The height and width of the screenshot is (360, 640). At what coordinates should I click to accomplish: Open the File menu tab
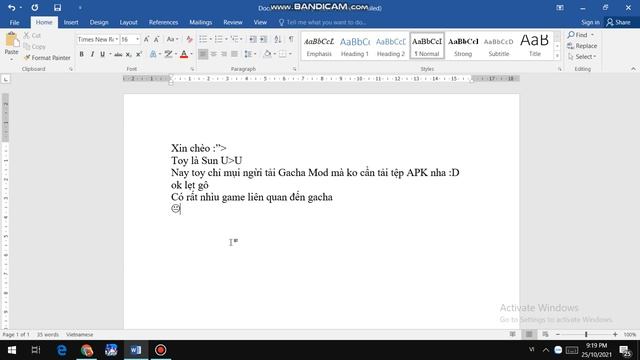(14, 22)
